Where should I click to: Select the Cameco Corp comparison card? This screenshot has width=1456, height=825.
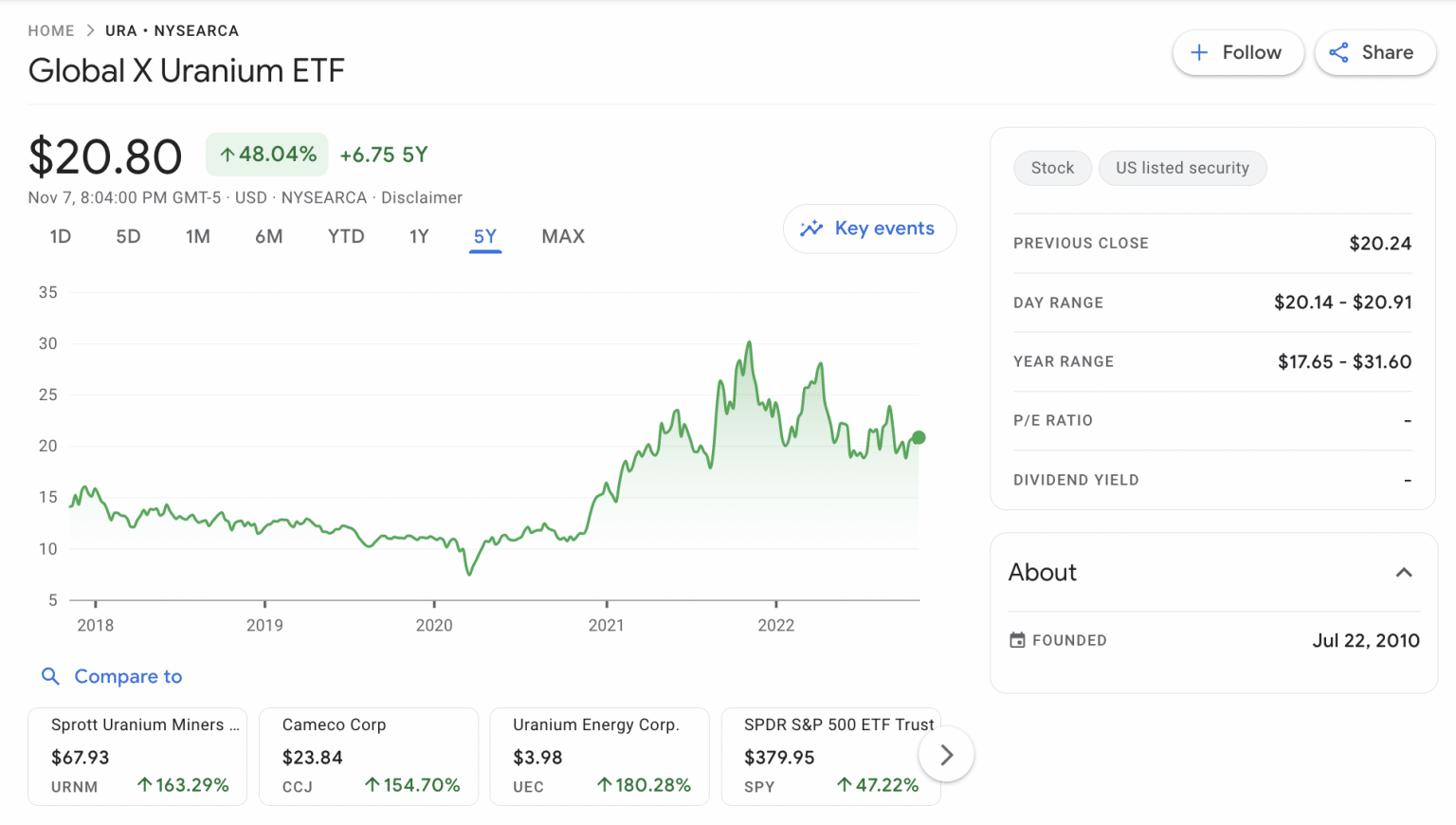[x=368, y=756]
